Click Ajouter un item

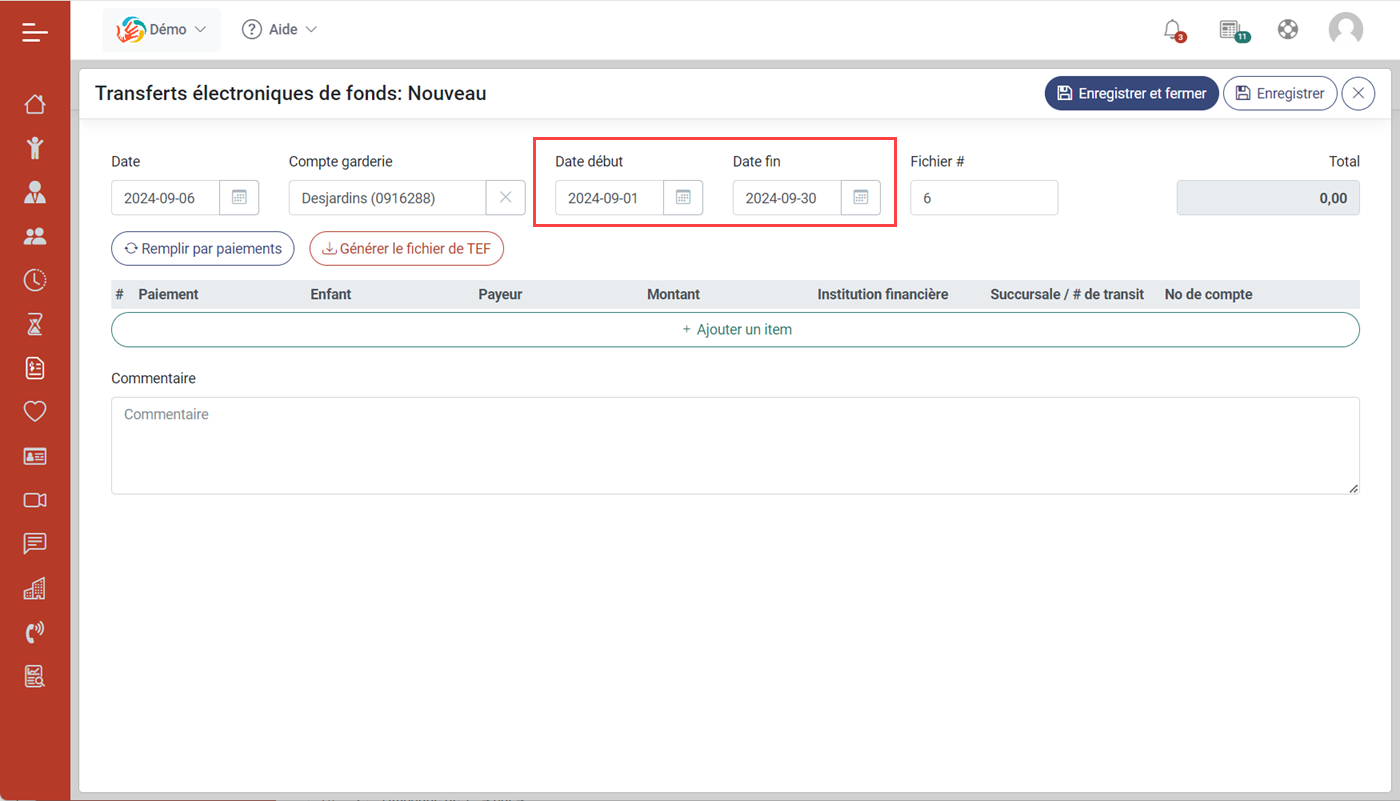735,329
